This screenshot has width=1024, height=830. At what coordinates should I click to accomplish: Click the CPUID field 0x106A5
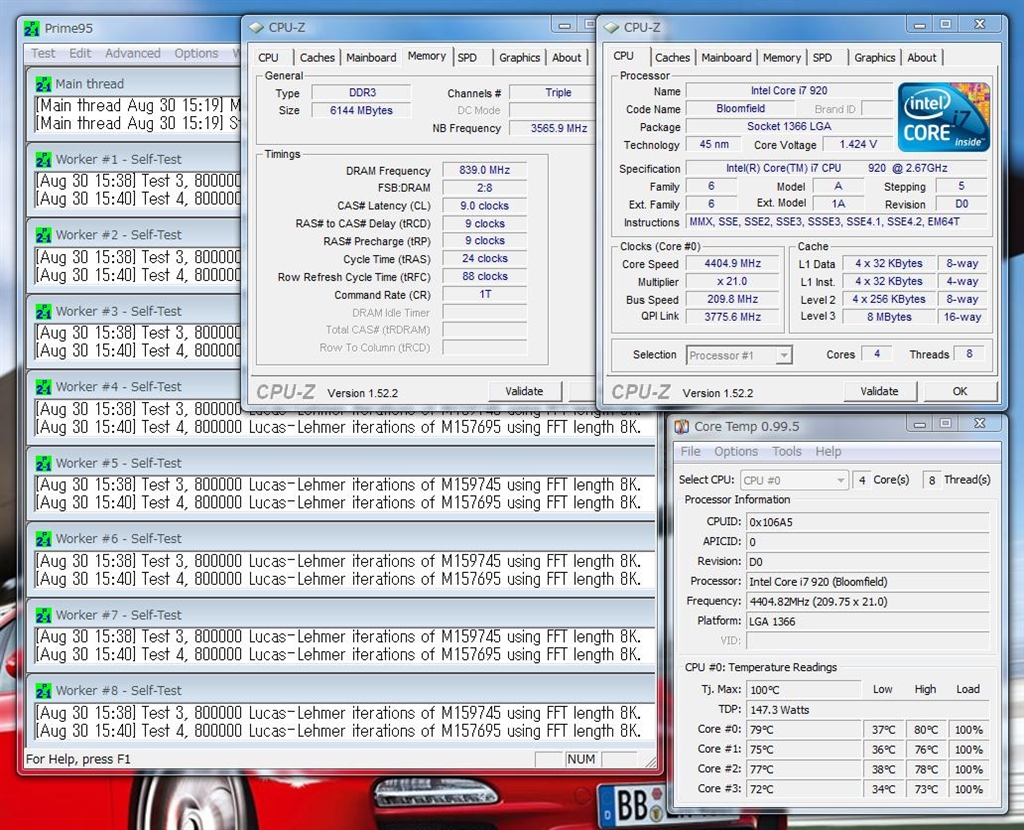click(868, 522)
